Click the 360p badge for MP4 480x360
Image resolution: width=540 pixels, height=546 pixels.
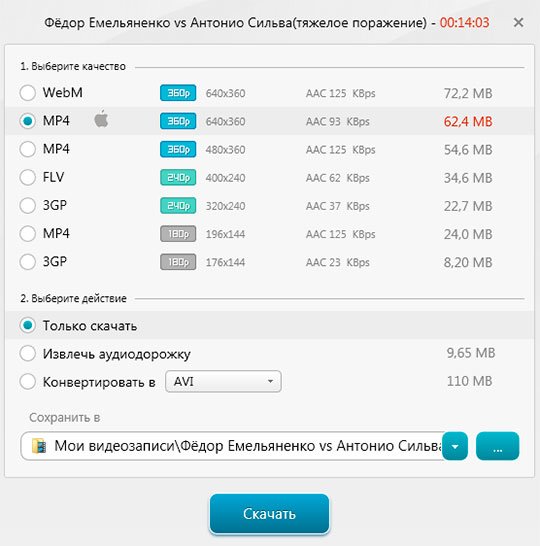[178, 149]
